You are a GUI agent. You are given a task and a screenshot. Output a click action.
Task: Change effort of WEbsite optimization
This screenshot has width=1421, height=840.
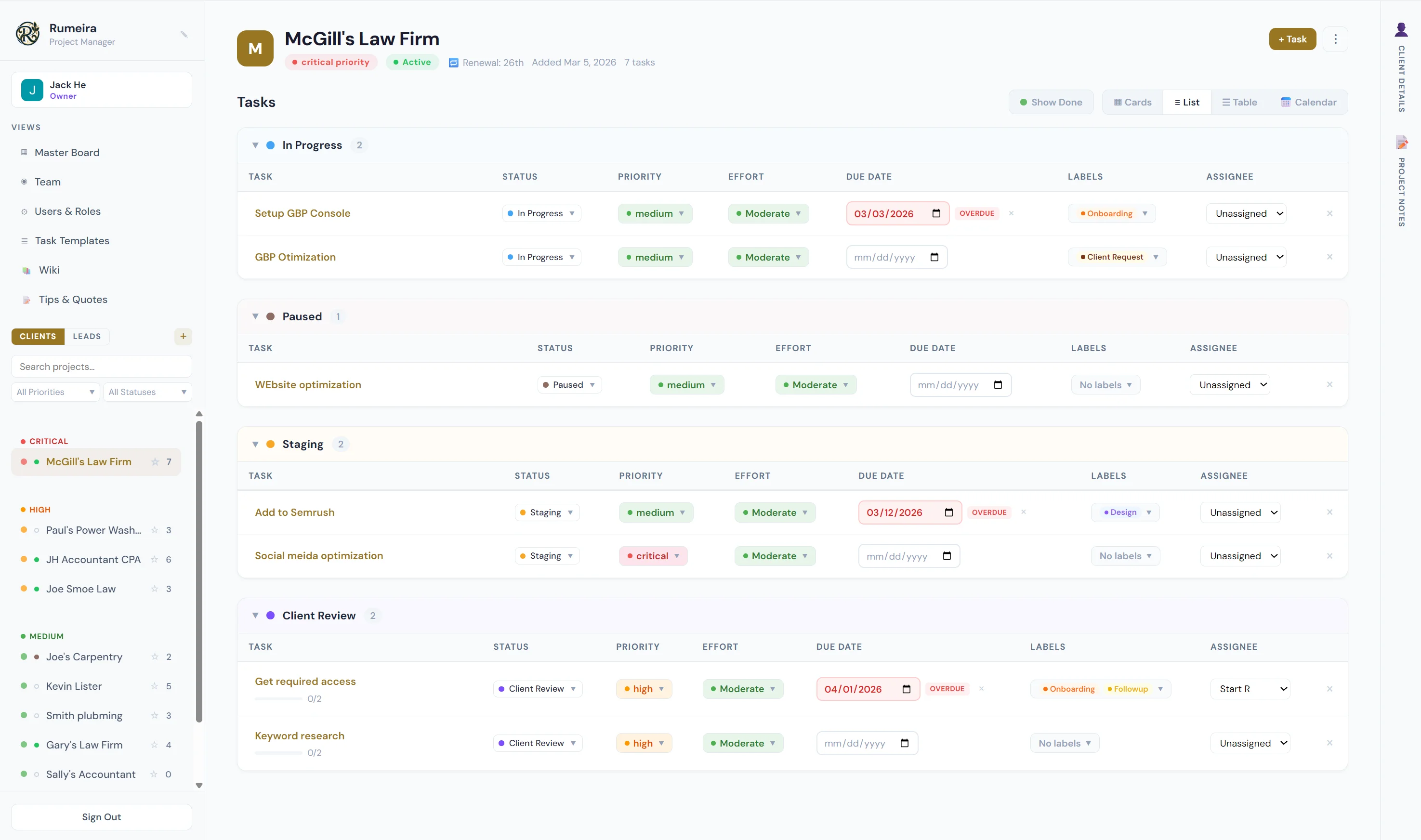point(816,385)
